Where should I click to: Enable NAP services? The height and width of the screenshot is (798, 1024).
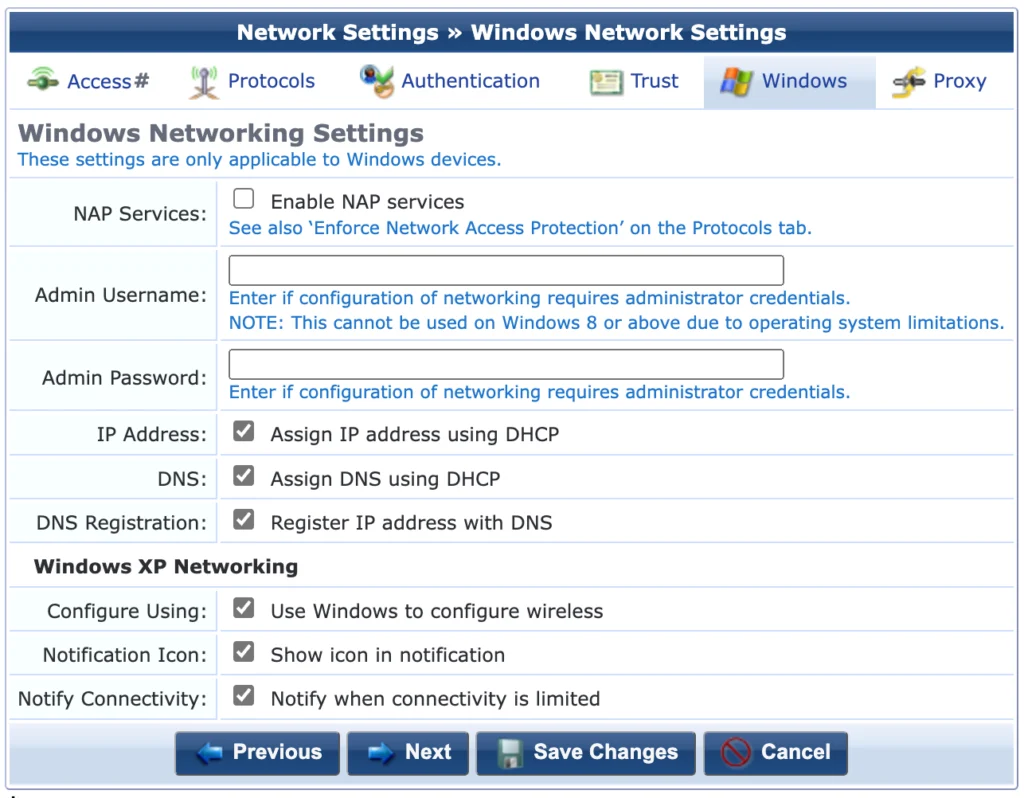click(x=243, y=198)
